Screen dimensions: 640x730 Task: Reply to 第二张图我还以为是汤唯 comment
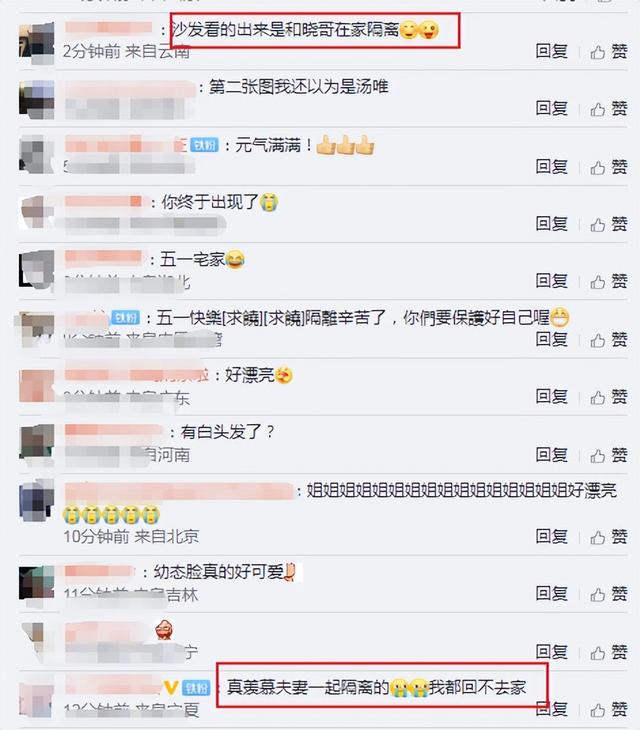[x=552, y=108]
